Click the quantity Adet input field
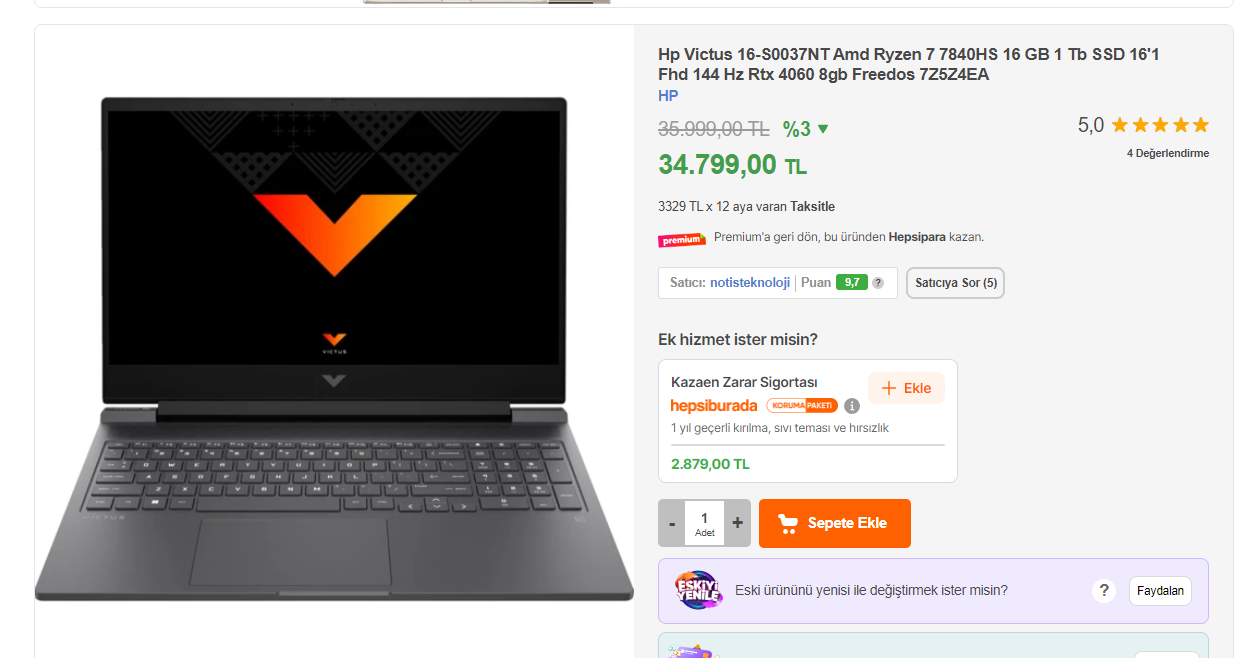The image size is (1260, 658). (705, 523)
